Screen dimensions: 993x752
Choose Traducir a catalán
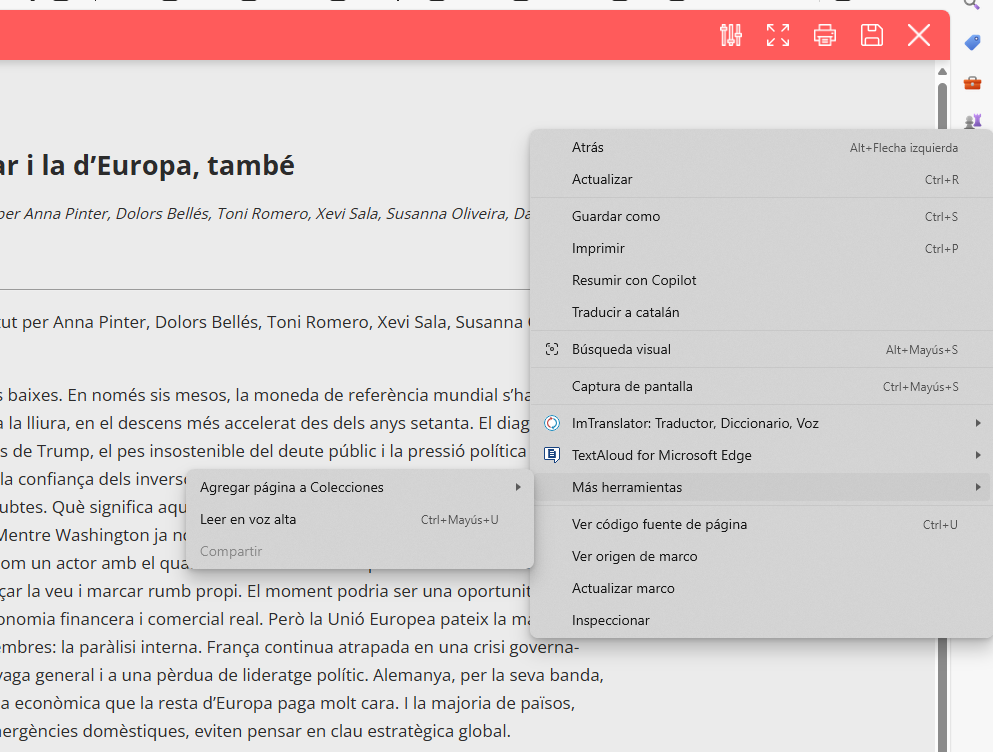[x=625, y=312]
